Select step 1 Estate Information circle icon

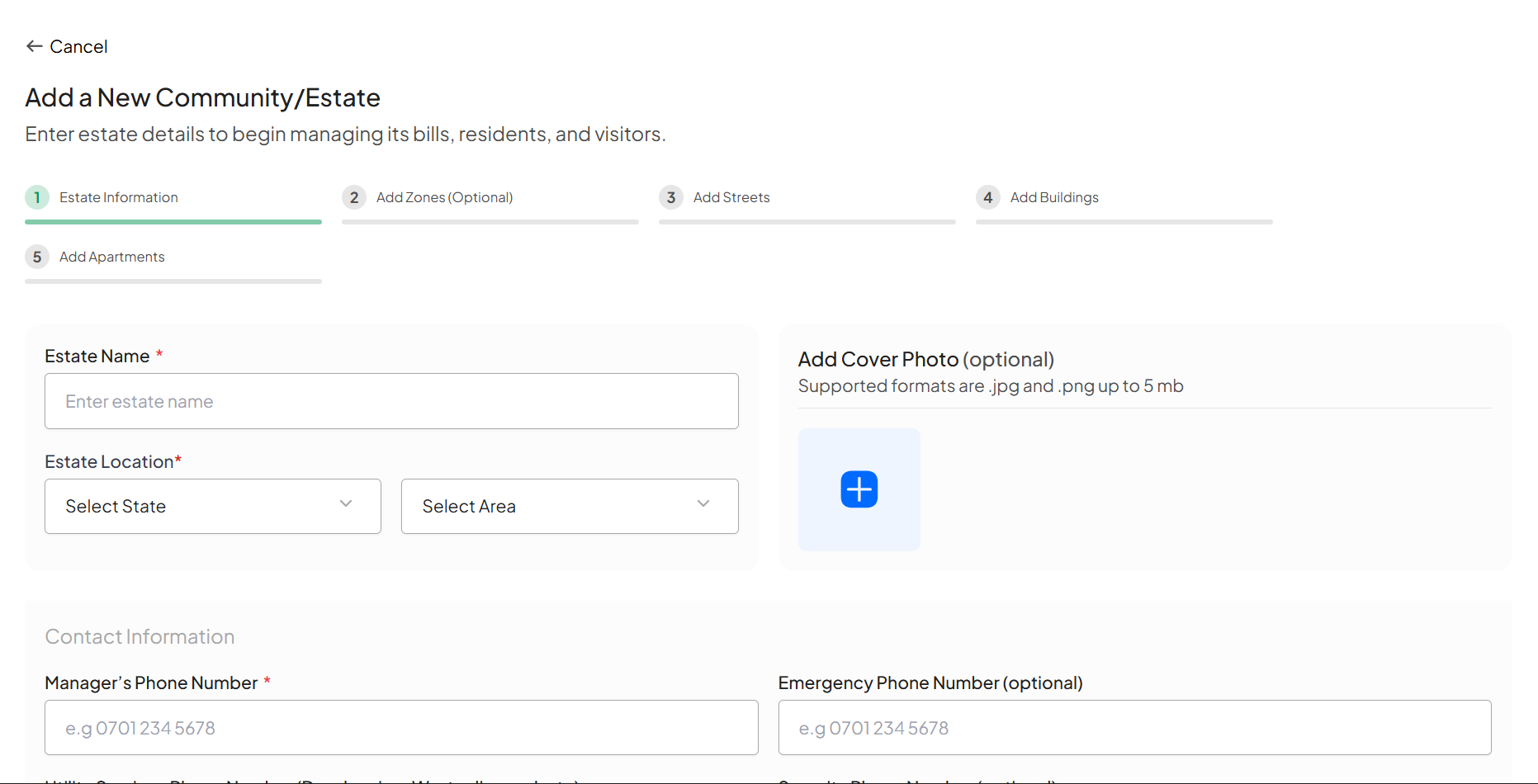(x=37, y=197)
